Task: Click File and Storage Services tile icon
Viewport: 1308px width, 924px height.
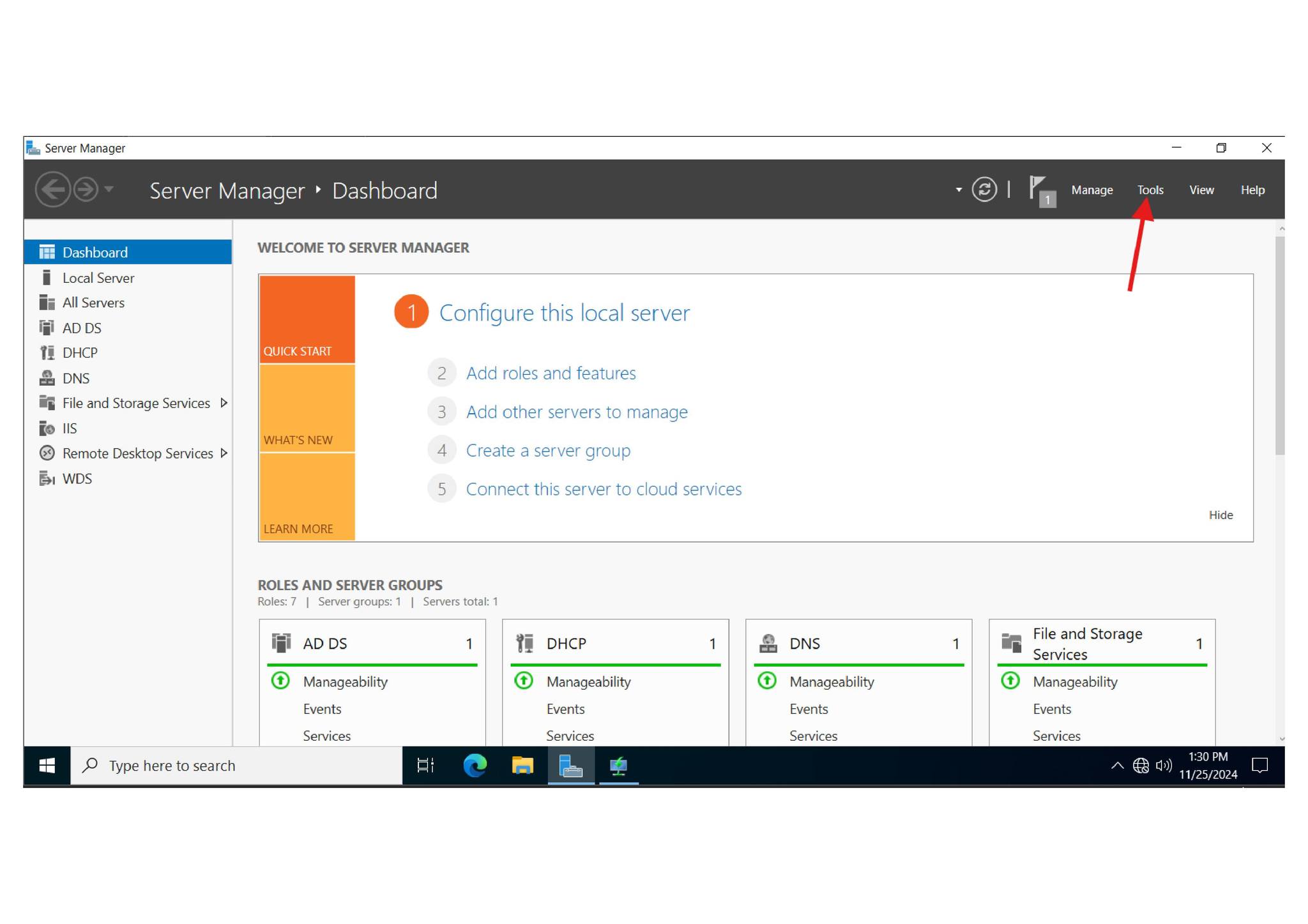Action: (x=1012, y=642)
